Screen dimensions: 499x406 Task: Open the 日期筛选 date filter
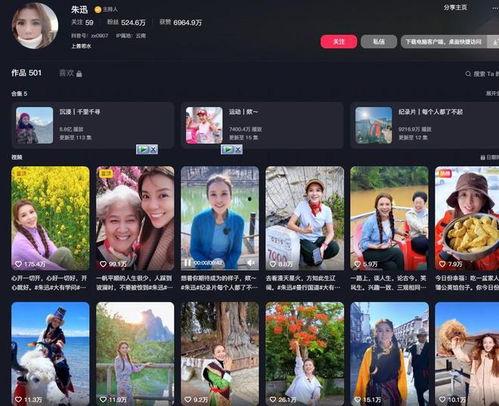(x=489, y=157)
